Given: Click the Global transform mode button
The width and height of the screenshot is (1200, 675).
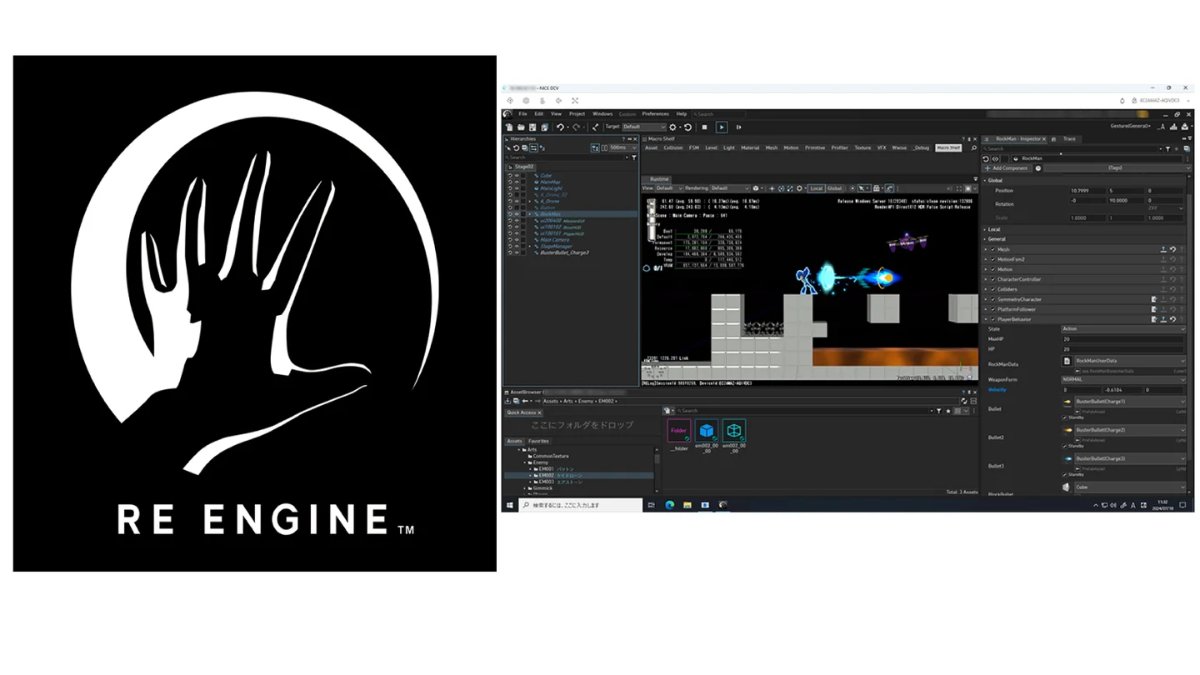Looking at the screenshot, I should tap(834, 188).
